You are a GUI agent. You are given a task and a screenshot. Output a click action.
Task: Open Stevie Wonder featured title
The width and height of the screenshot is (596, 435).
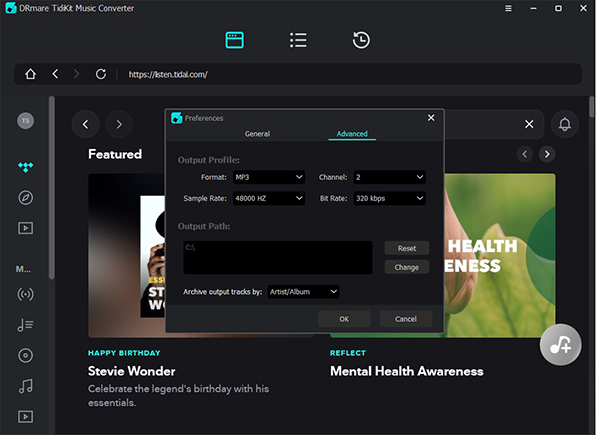coord(132,371)
